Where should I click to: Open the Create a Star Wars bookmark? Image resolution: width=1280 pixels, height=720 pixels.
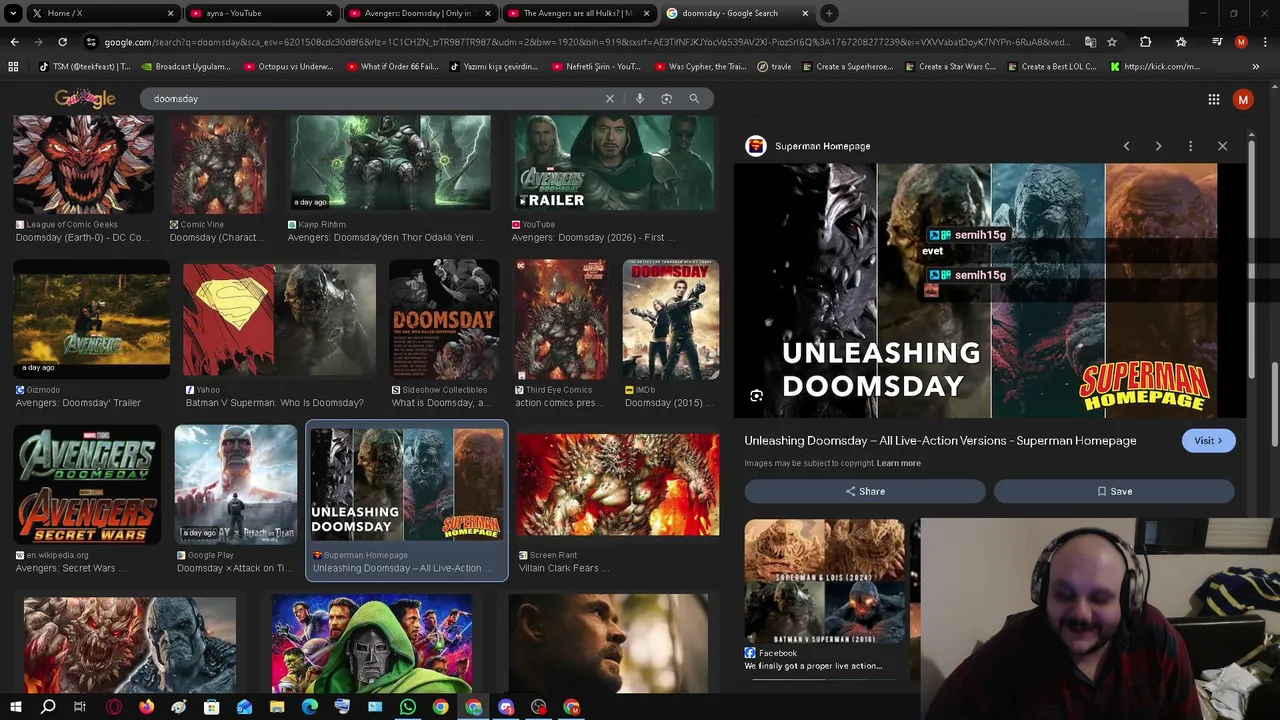tap(950, 67)
